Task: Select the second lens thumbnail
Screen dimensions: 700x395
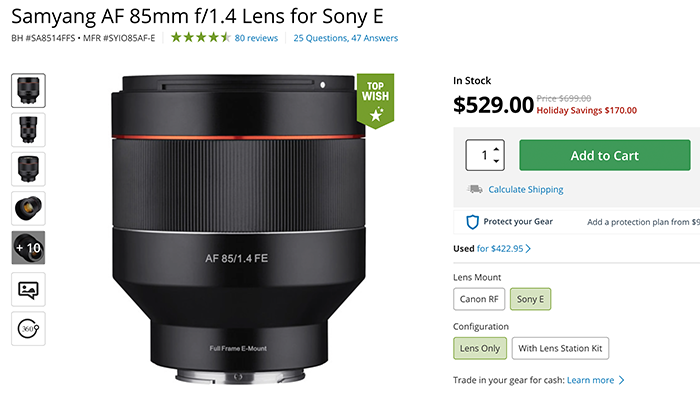Action: click(x=28, y=130)
